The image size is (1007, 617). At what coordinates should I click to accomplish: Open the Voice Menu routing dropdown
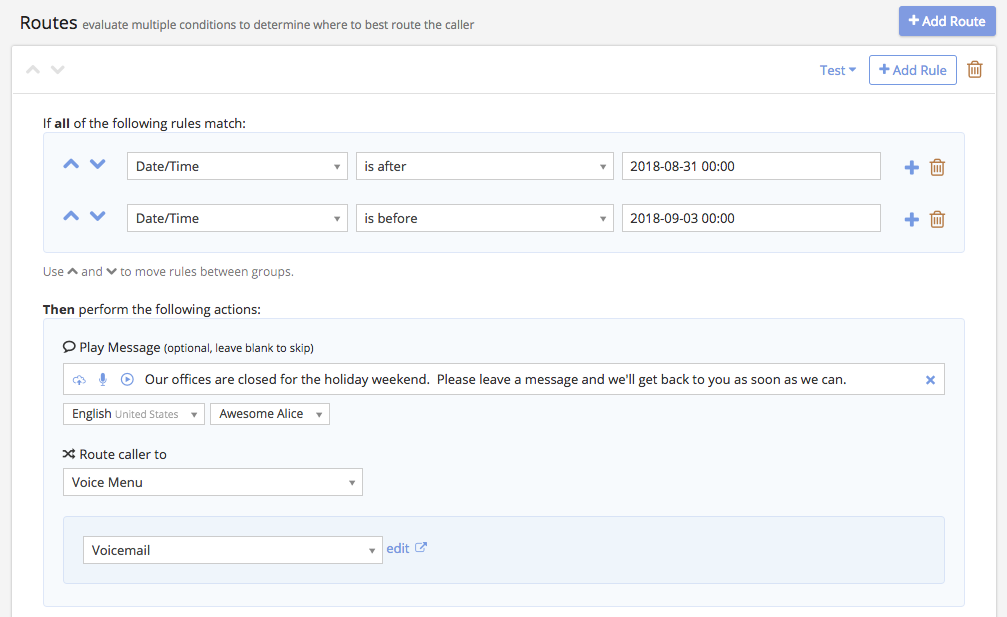tap(212, 481)
